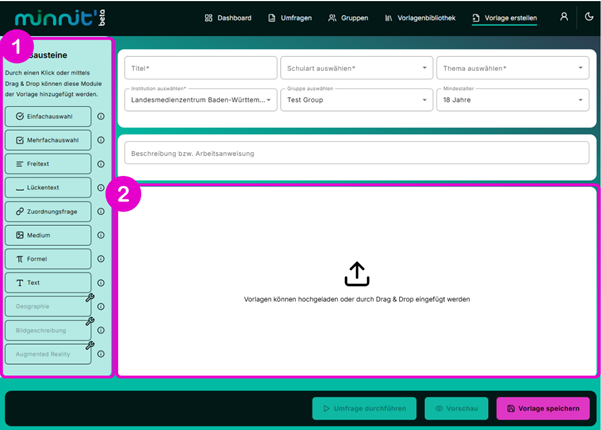Open info icon beside Medium
Image resolution: width=601 pixels, height=430 pixels.
coord(101,235)
